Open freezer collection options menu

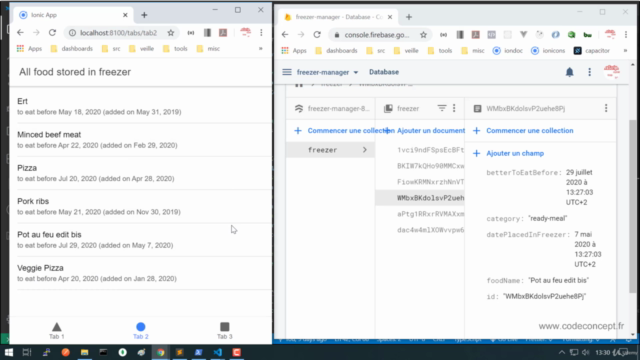pyautogui.click(x=454, y=108)
